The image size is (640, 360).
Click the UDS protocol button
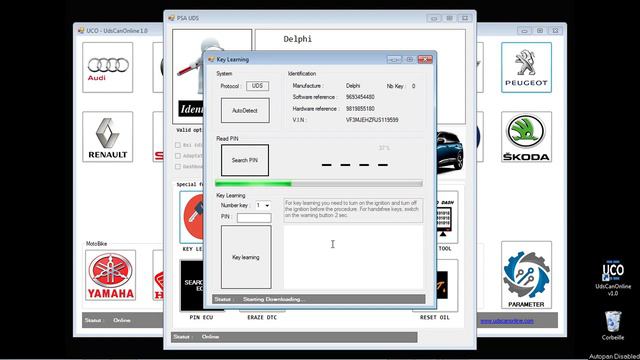(x=257, y=86)
